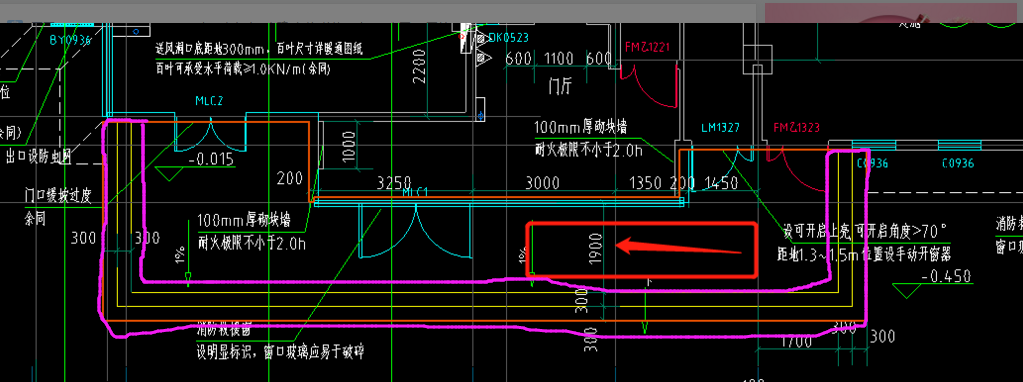Select the -0.450 elevation value
Viewport: 1023px width, 382px height.
pyautogui.click(x=947, y=276)
